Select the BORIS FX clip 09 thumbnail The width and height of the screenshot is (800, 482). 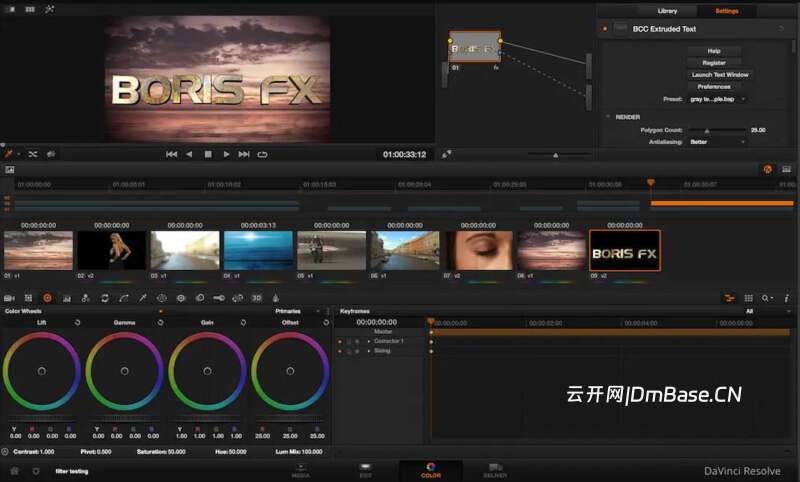point(624,250)
